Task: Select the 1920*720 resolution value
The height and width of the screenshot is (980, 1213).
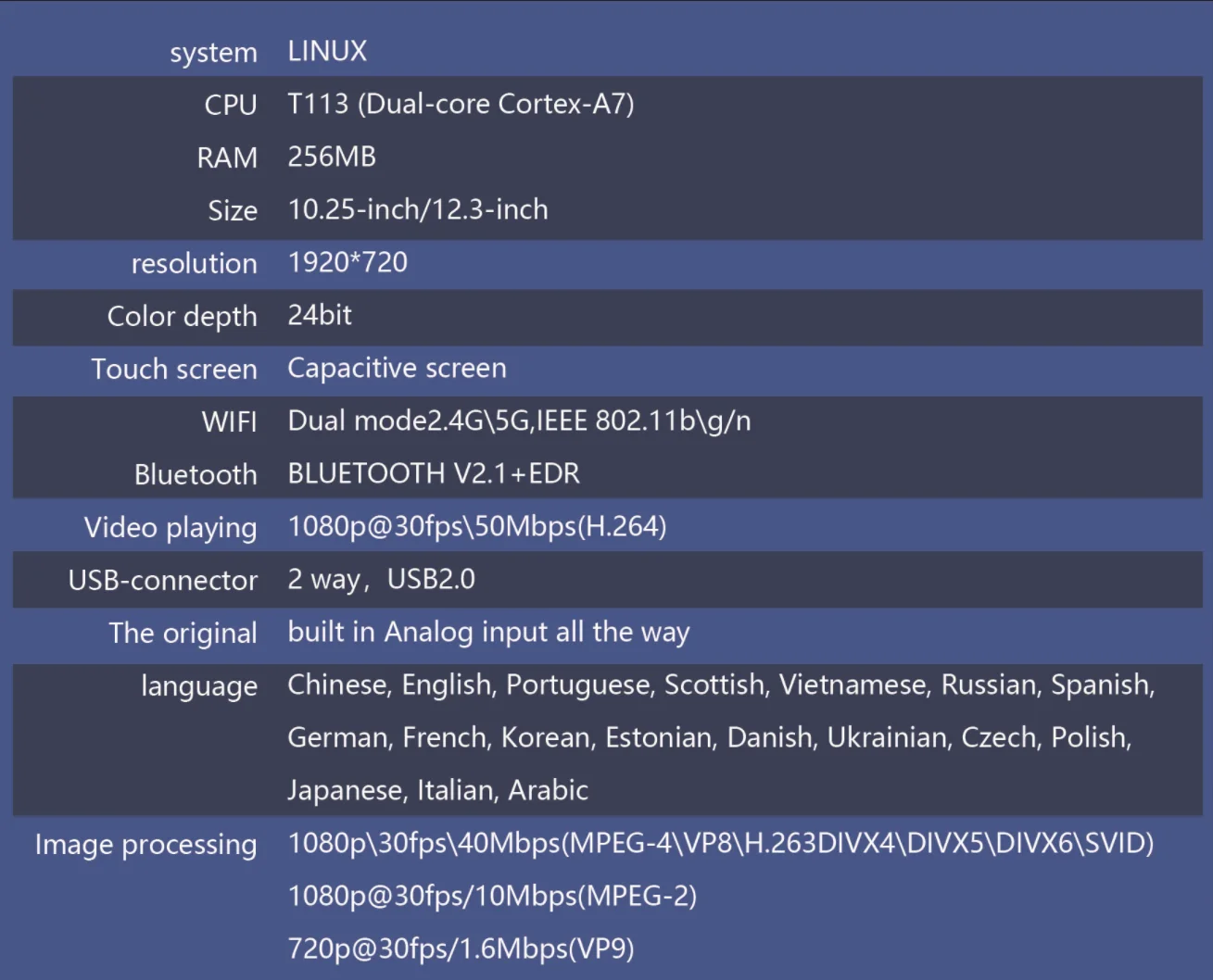Action: click(347, 262)
